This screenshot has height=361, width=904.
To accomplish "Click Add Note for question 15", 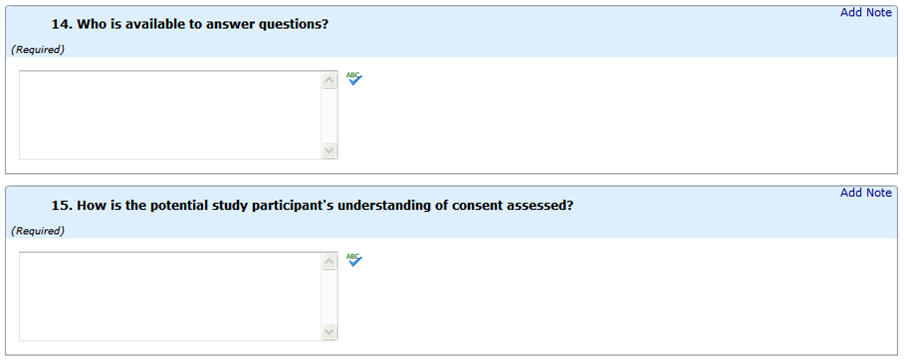I will coord(865,193).
